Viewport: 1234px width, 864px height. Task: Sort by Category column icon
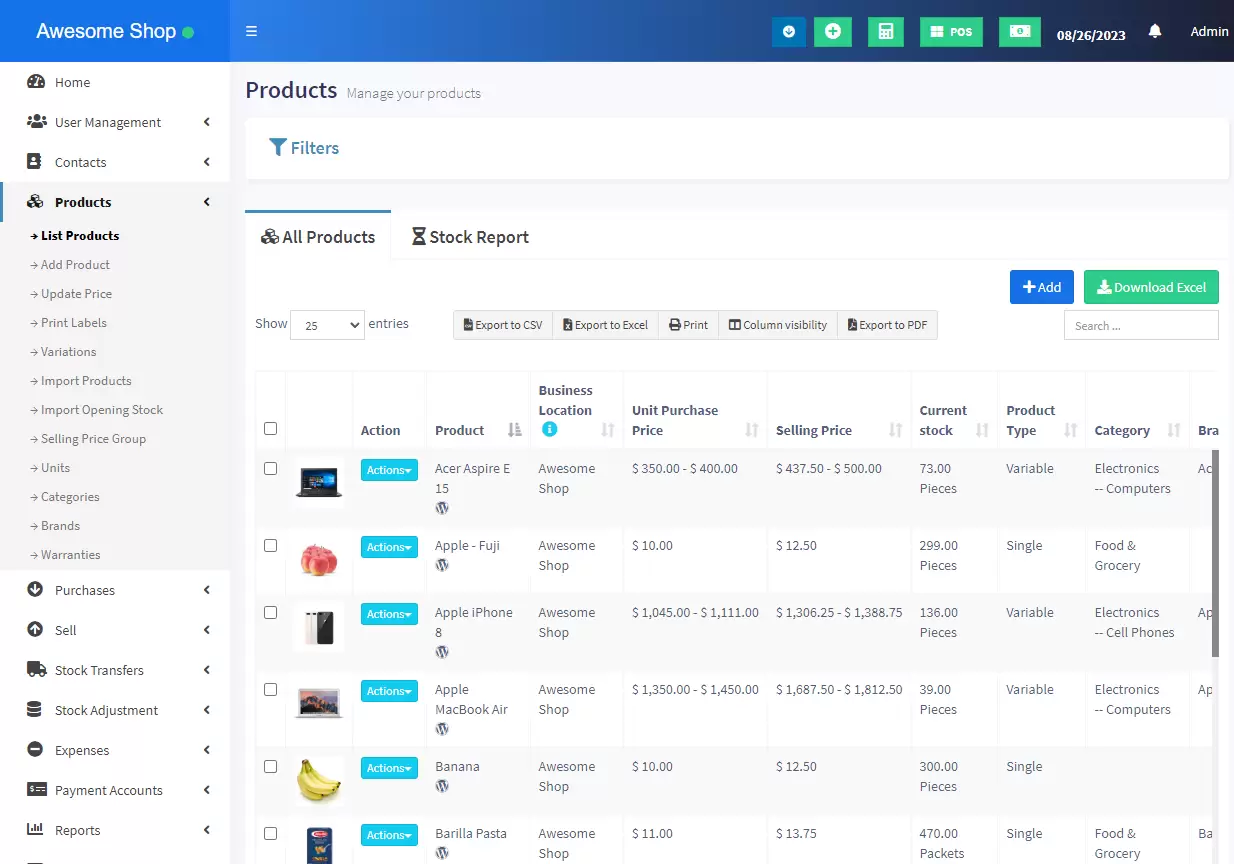1173,430
